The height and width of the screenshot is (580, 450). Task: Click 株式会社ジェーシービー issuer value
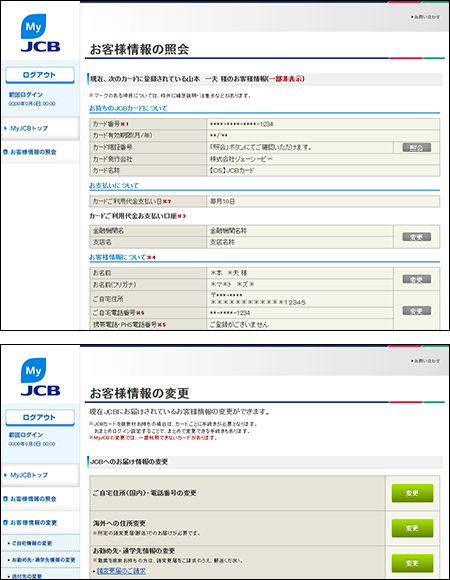pos(241,159)
